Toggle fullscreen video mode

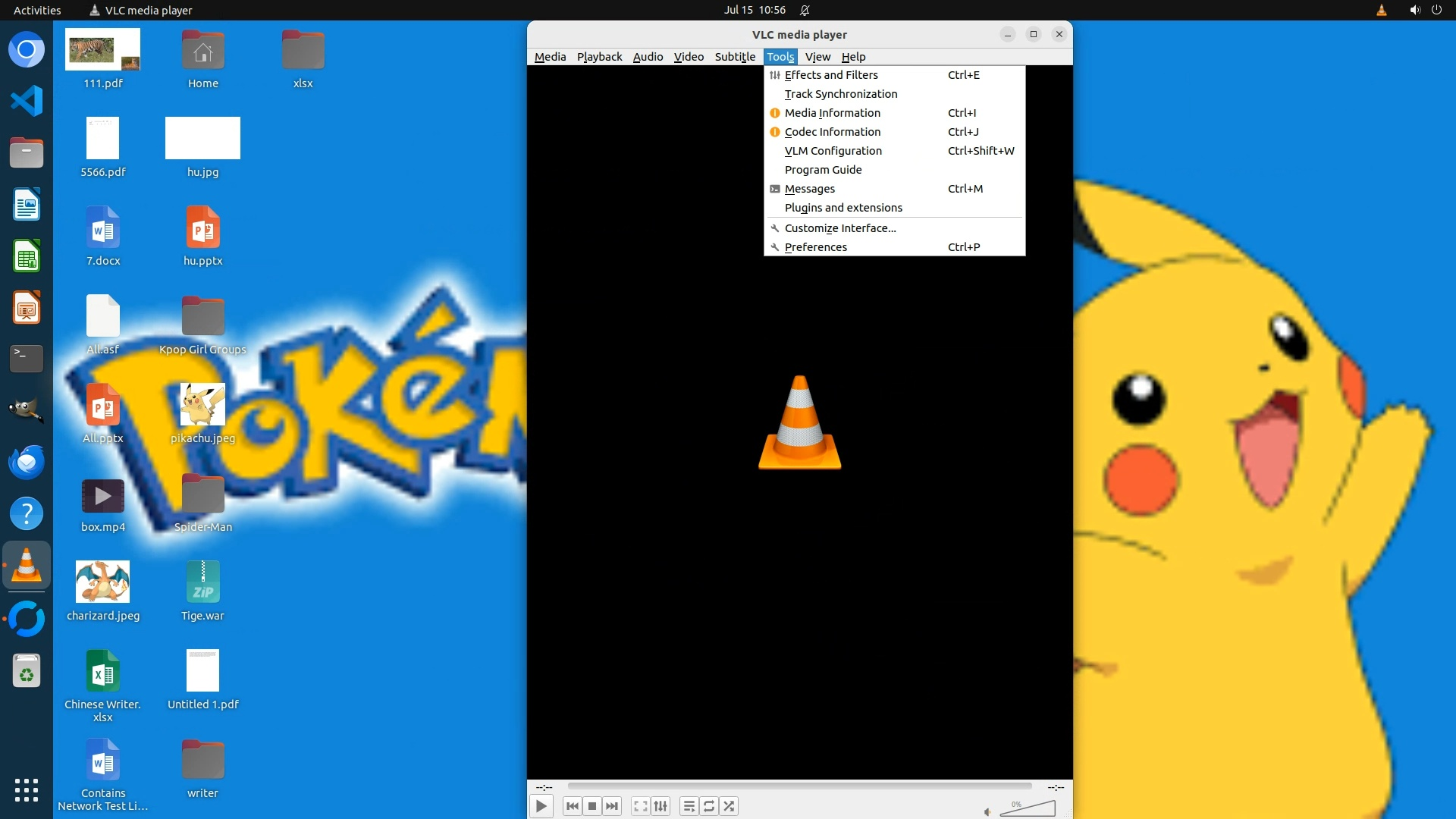pyautogui.click(x=641, y=806)
